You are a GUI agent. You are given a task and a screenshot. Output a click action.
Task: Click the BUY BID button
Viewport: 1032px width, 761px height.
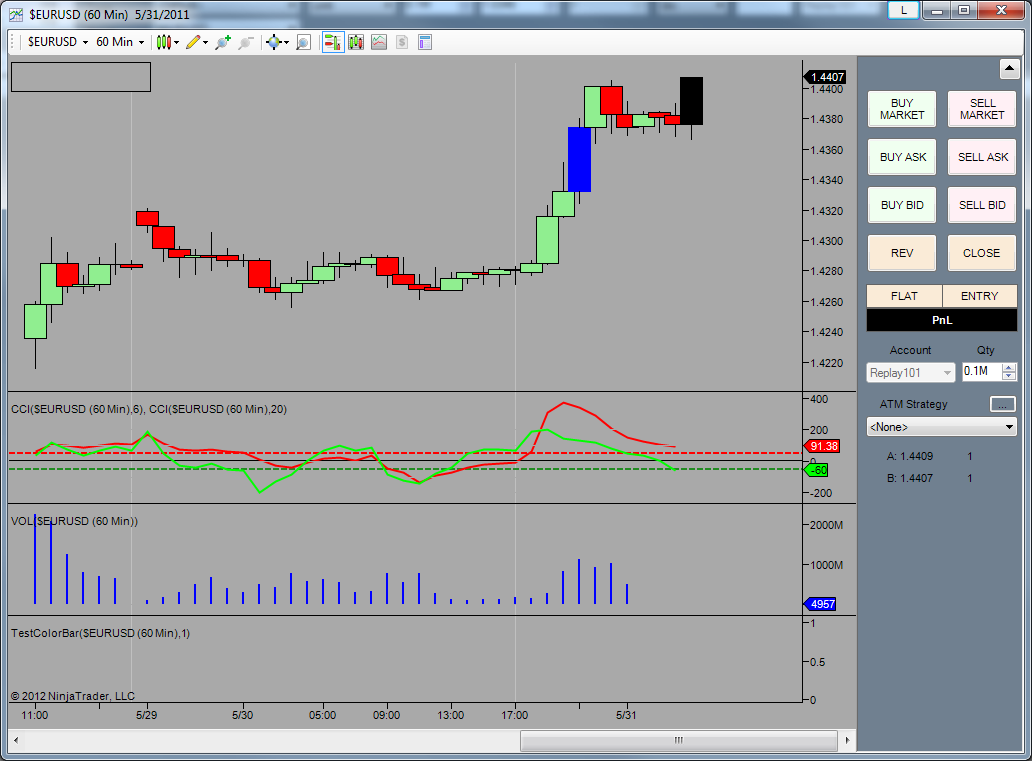point(902,205)
